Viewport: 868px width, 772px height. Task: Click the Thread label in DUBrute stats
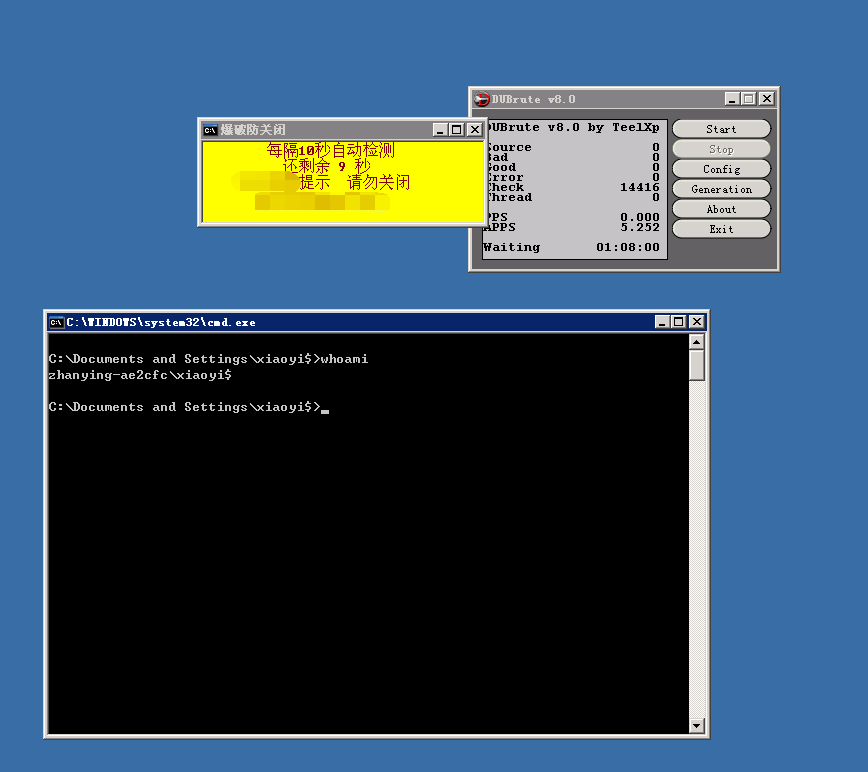509,197
